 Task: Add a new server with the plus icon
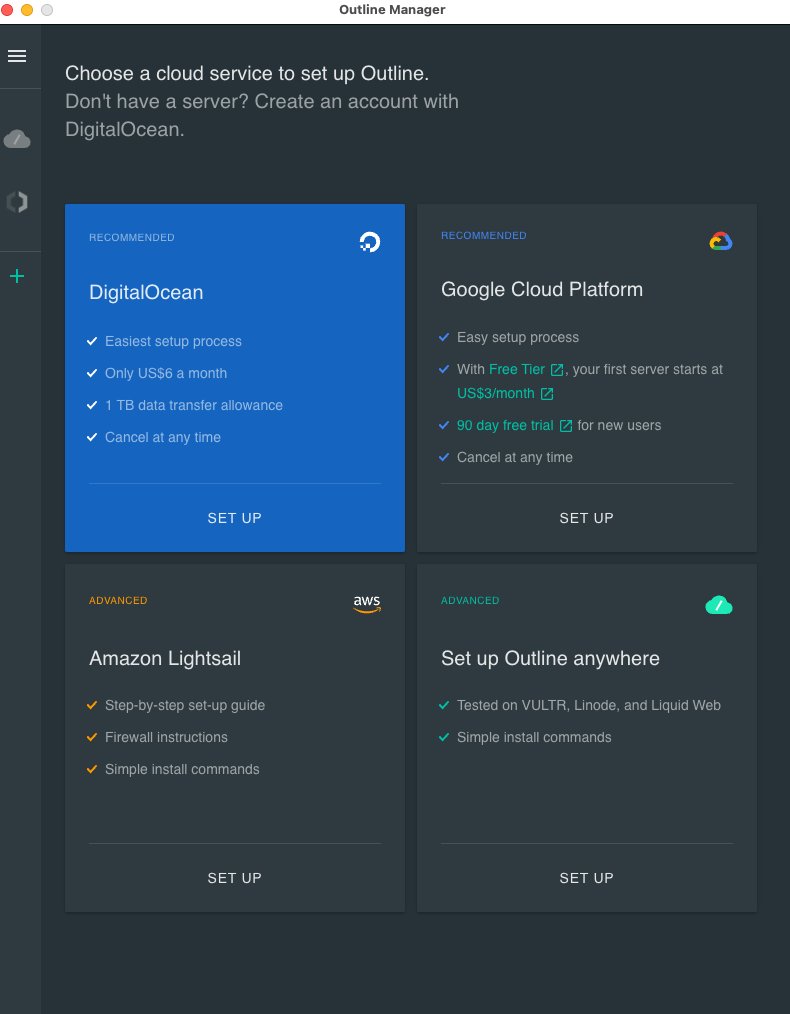pyautogui.click(x=17, y=277)
